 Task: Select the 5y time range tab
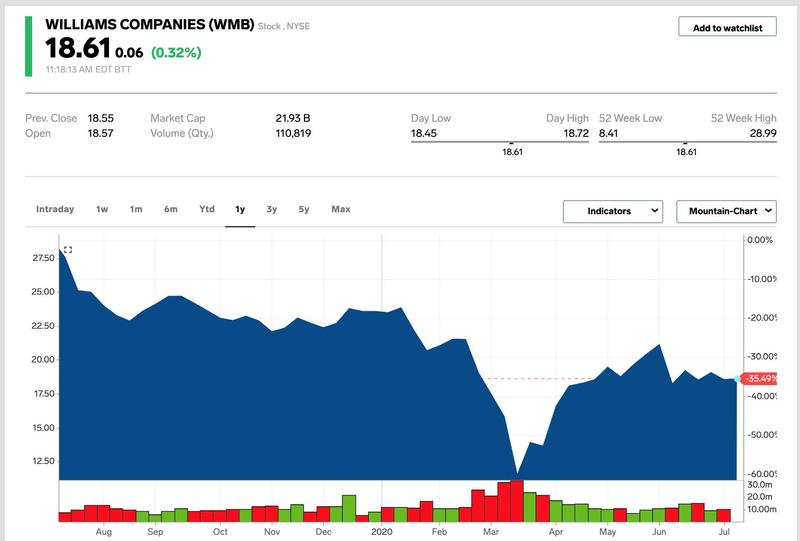304,209
